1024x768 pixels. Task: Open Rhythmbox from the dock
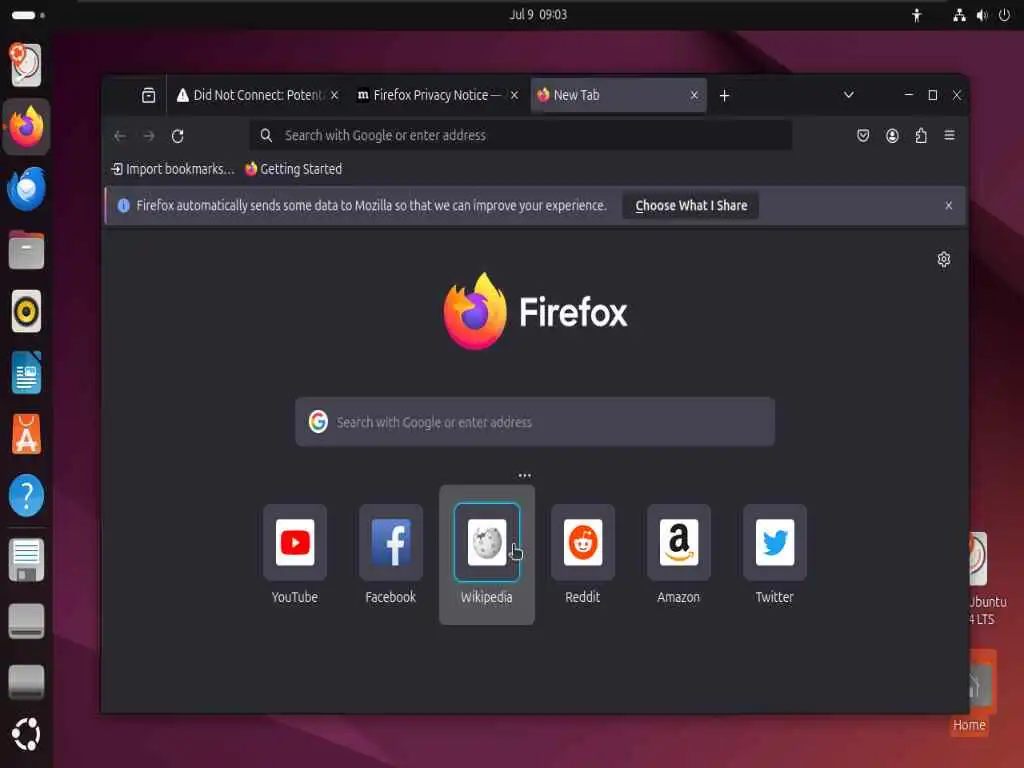26,312
